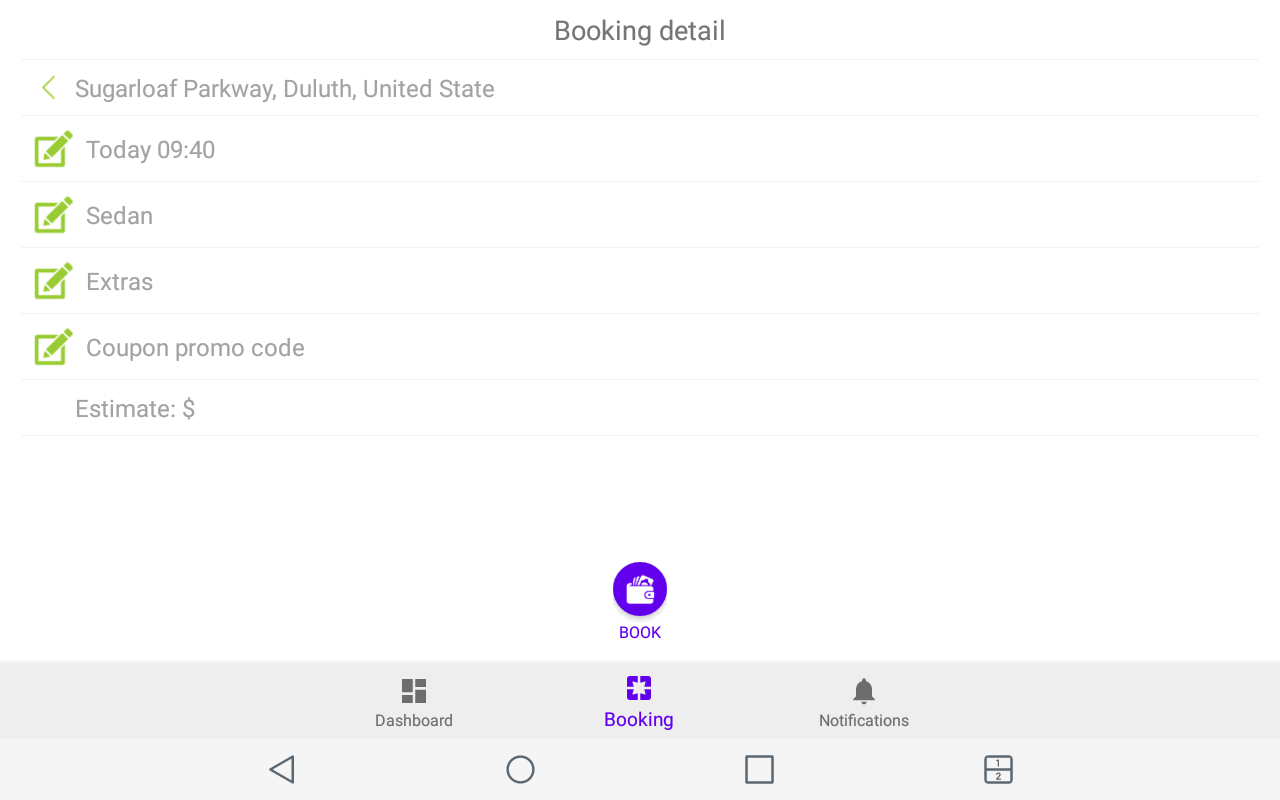Screen dimensions: 1280x800
Task: Tap the green back chevron icon
Action: point(48,88)
